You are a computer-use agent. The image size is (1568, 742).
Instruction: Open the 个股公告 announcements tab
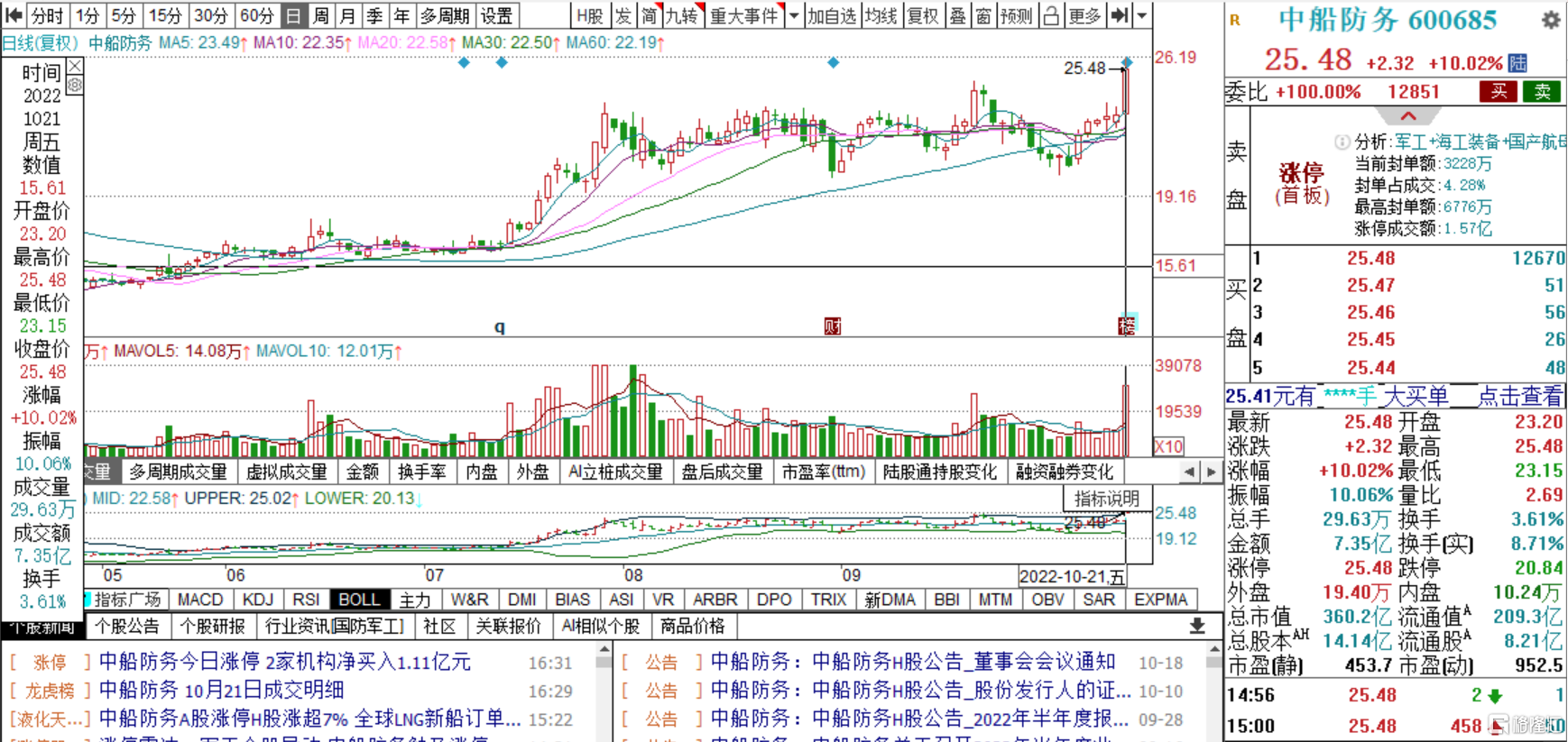(x=127, y=626)
